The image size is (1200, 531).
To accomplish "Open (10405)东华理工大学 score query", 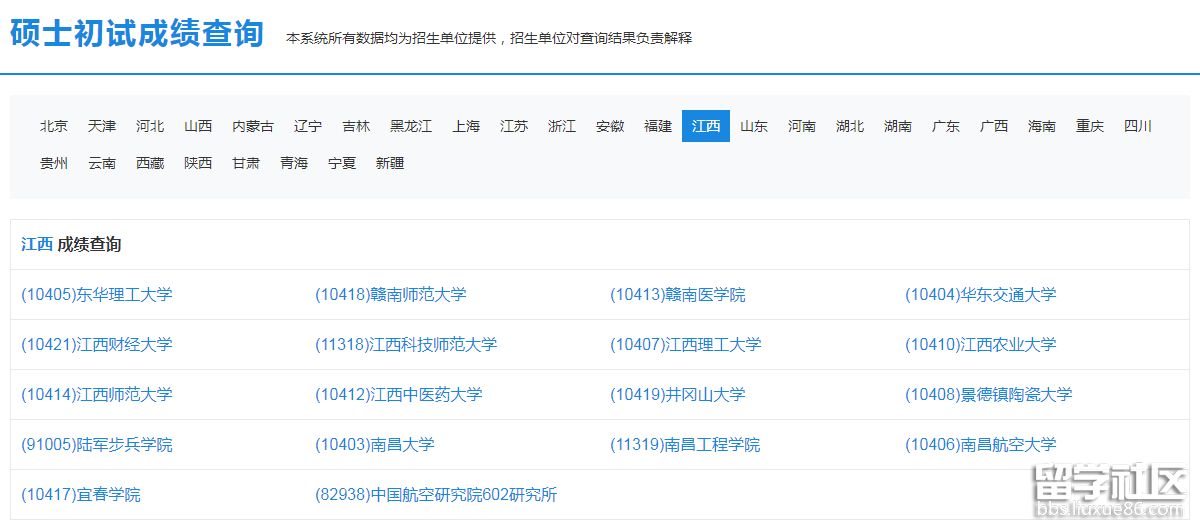I will click(x=97, y=294).
